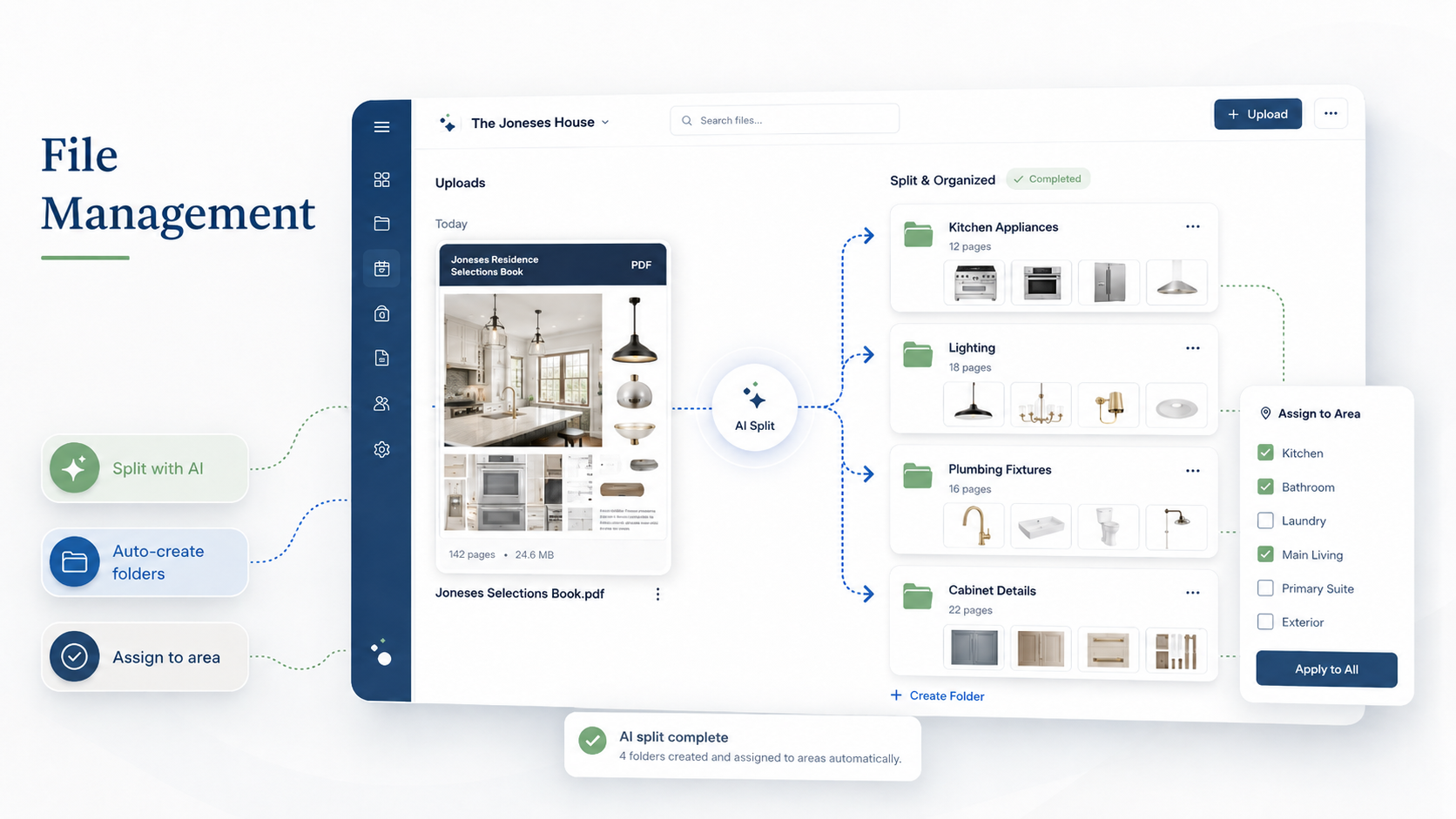This screenshot has height=819, width=1456.
Task: Select the wall oven thumbnail in Kitchen Appliances
Action: pyautogui.click(x=1041, y=283)
